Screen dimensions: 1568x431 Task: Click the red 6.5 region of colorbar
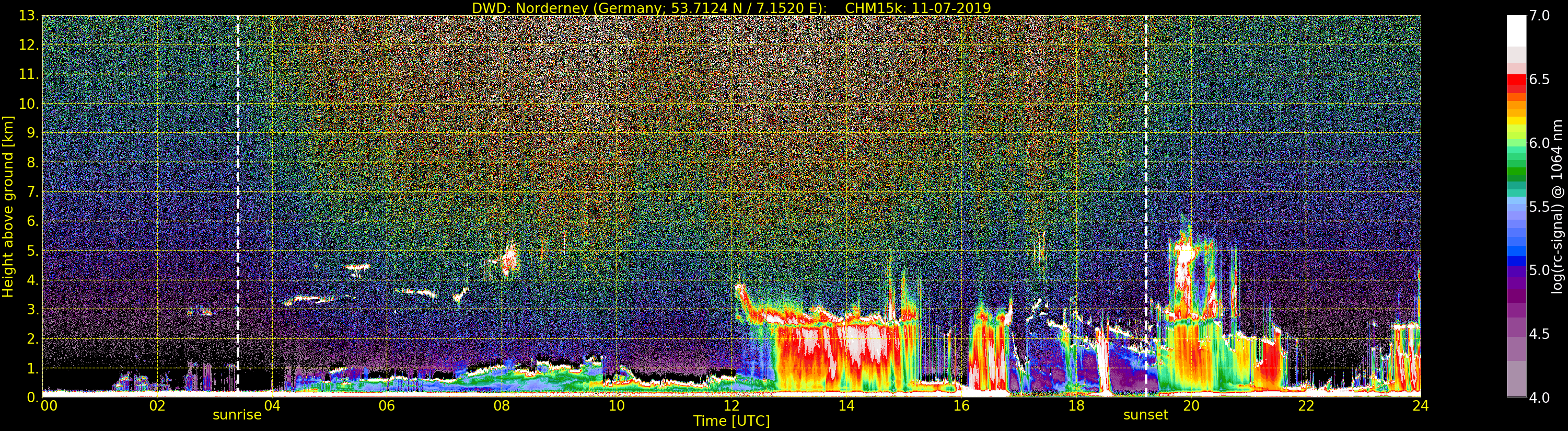pos(1516,81)
